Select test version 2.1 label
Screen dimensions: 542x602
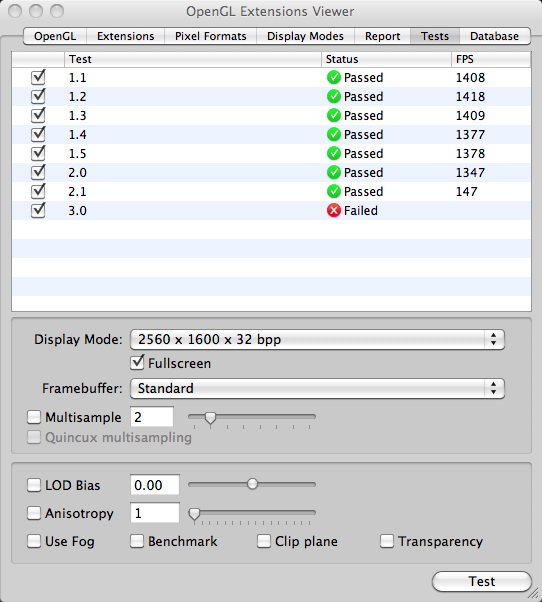[77, 192]
